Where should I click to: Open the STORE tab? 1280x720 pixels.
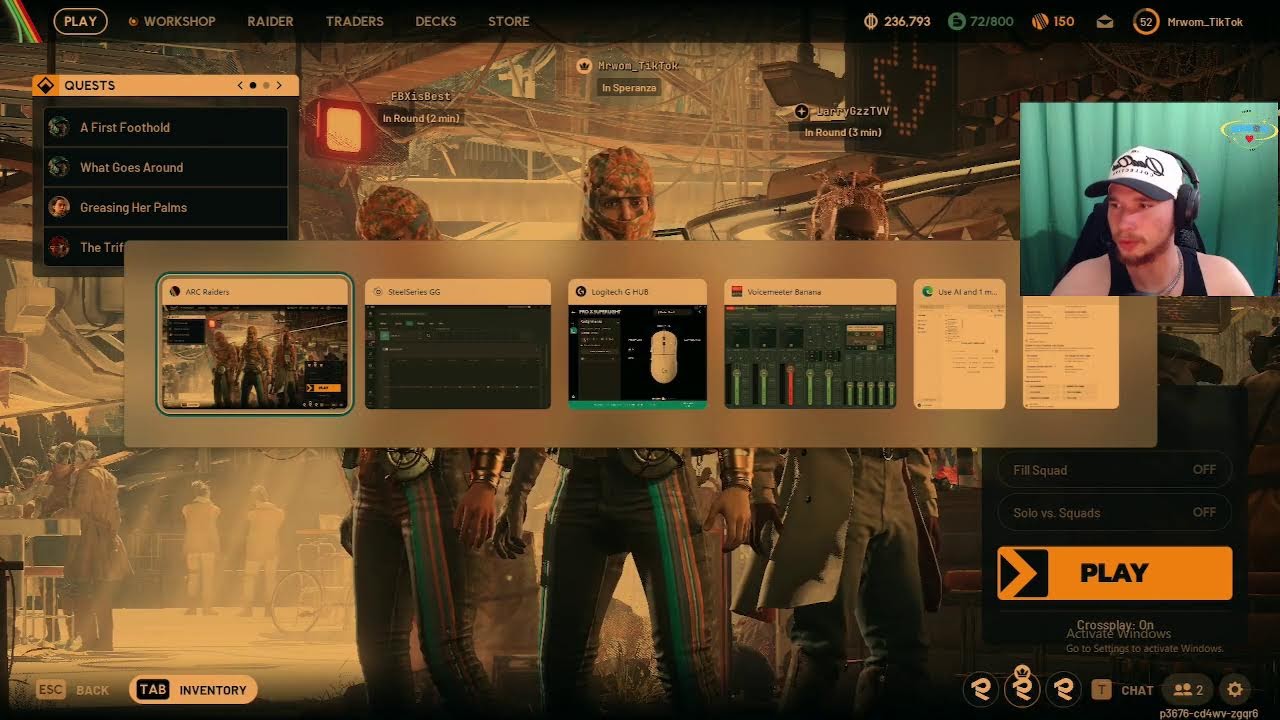(x=509, y=21)
